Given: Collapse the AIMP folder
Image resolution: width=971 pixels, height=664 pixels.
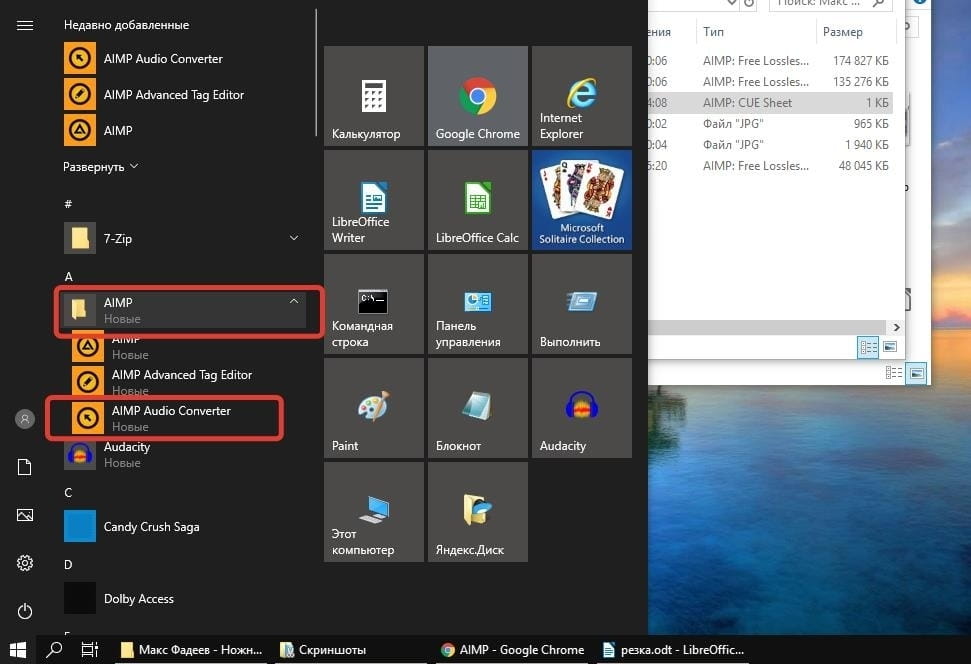Looking at the screenshot, I should click(x=184, y=310).
